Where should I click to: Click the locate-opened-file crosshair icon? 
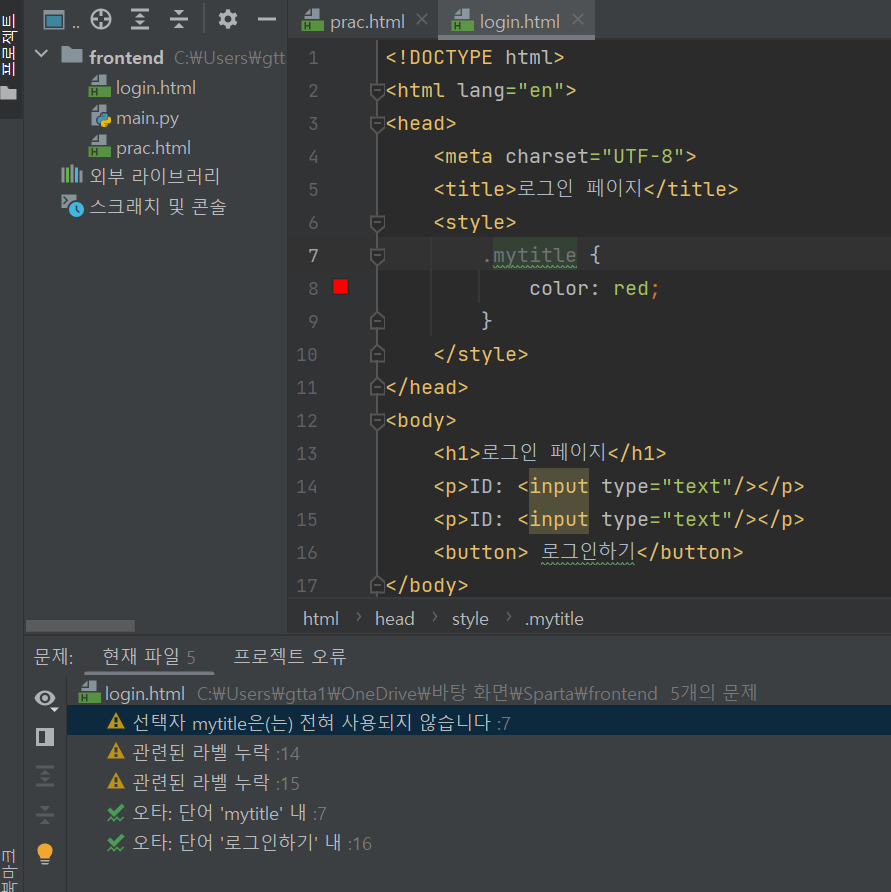101,20
